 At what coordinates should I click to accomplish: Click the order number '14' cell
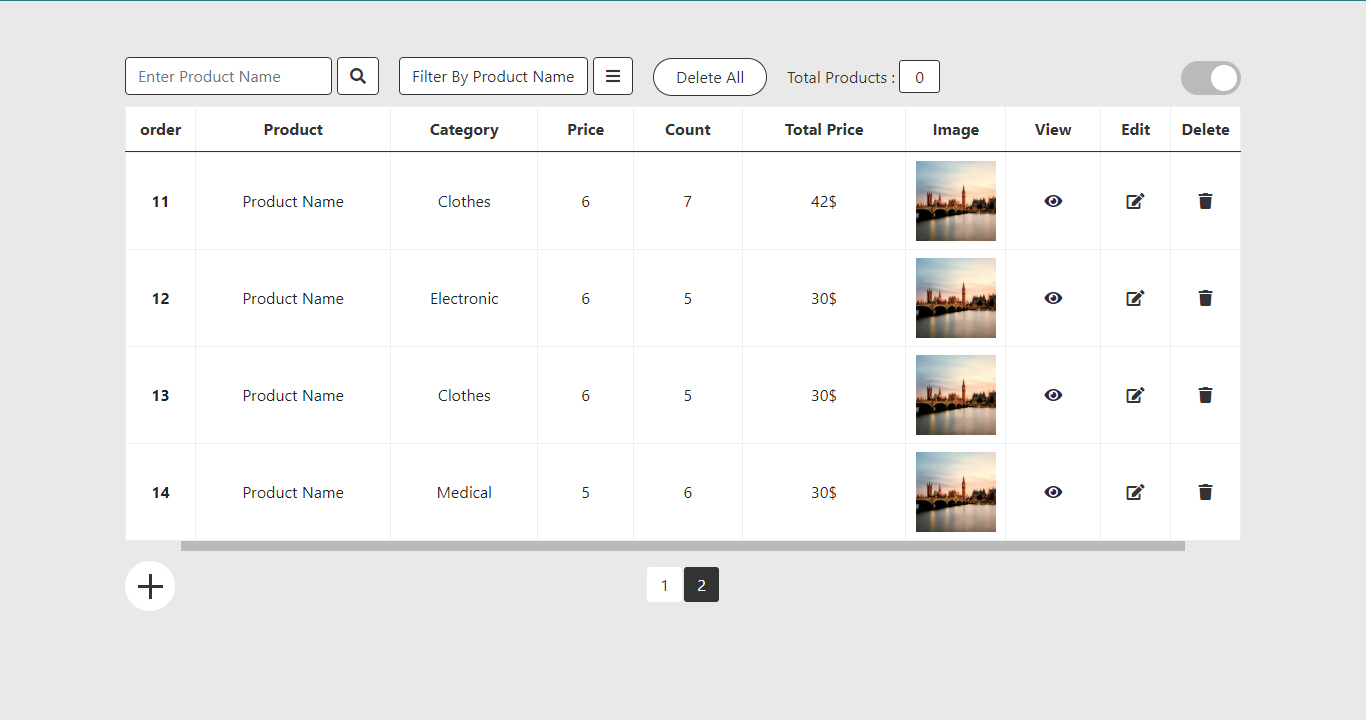(x=161, y=492)
